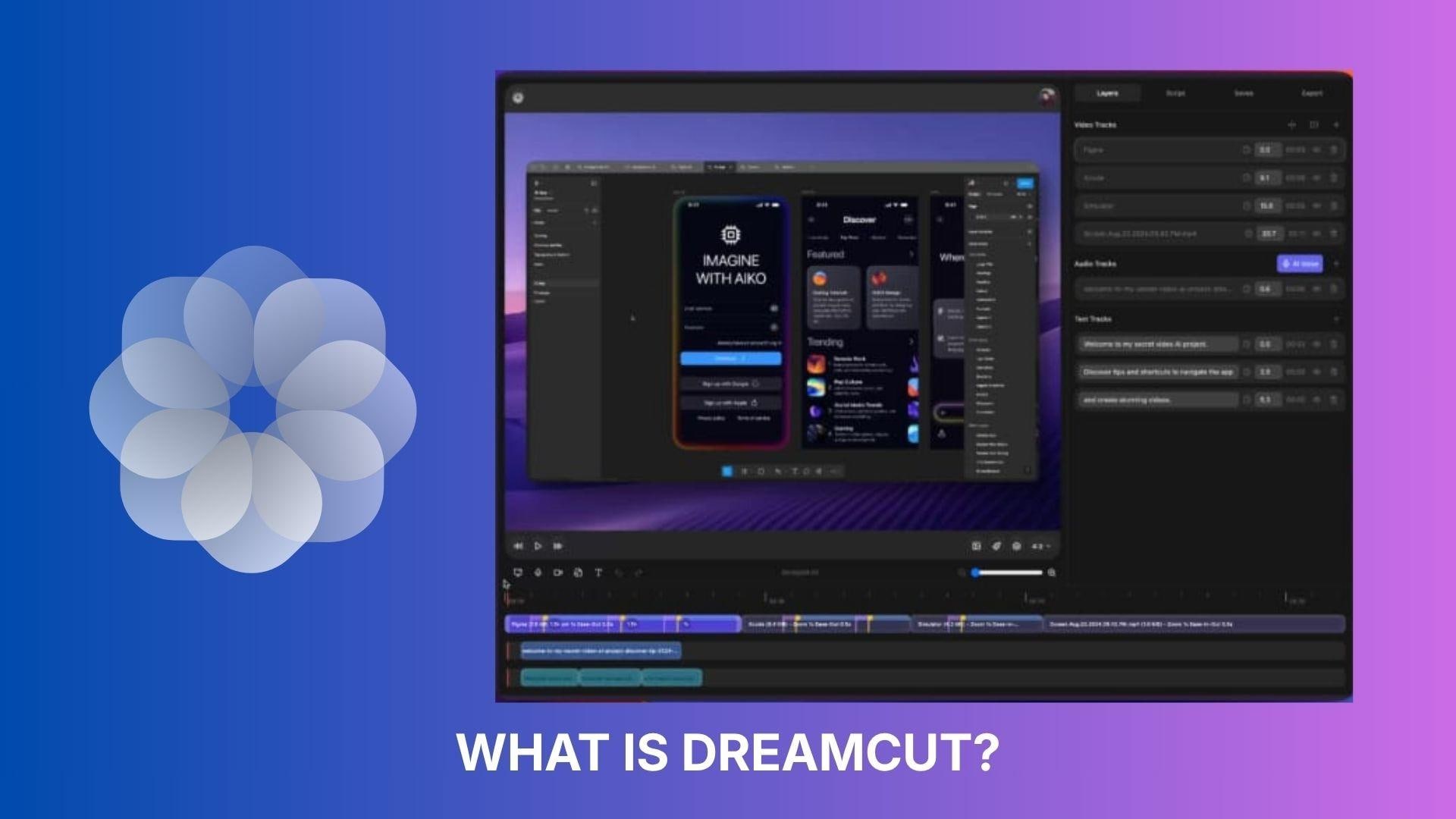Delete the Simulator layer with trash icon
This screenshot has width=1456, height=819.
point(1334,206)
